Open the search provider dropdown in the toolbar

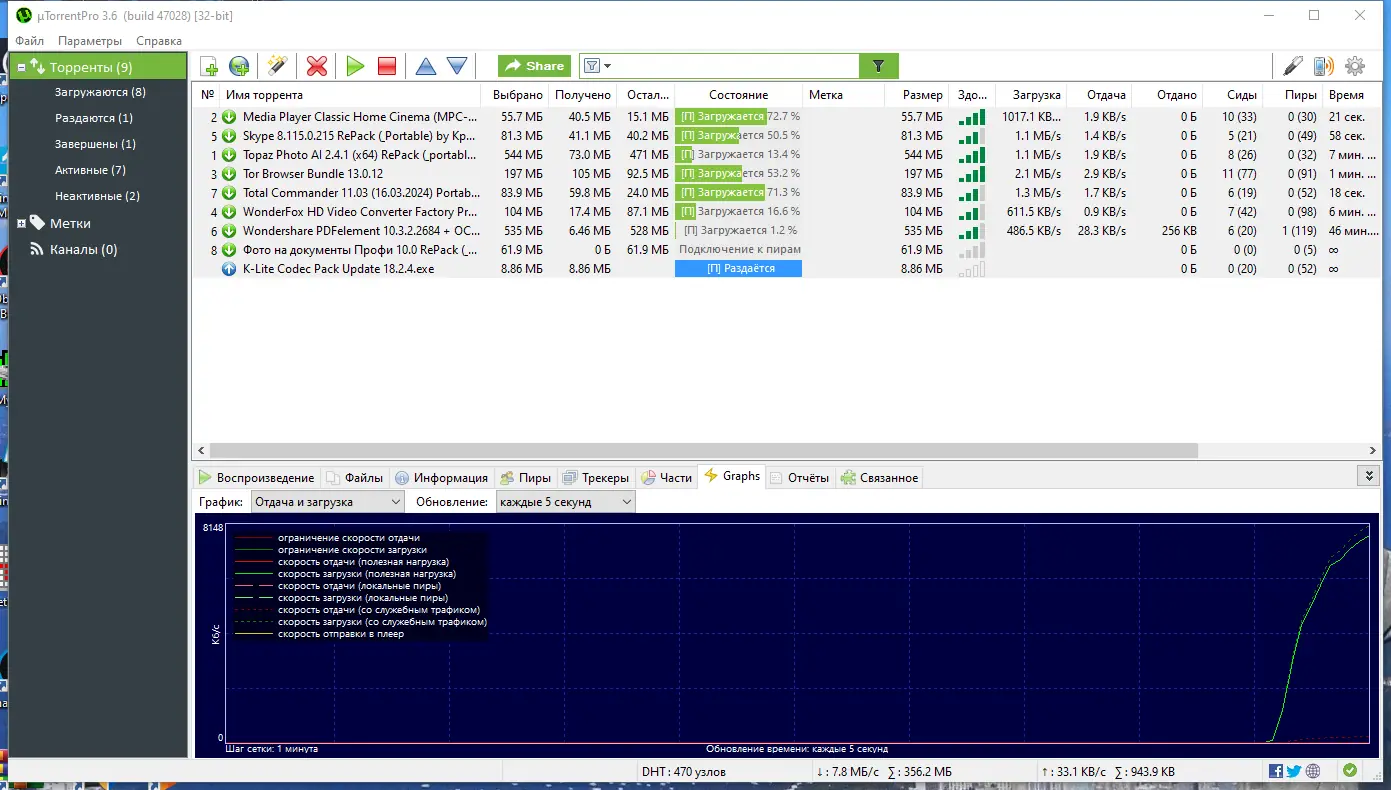pos(597,66)
